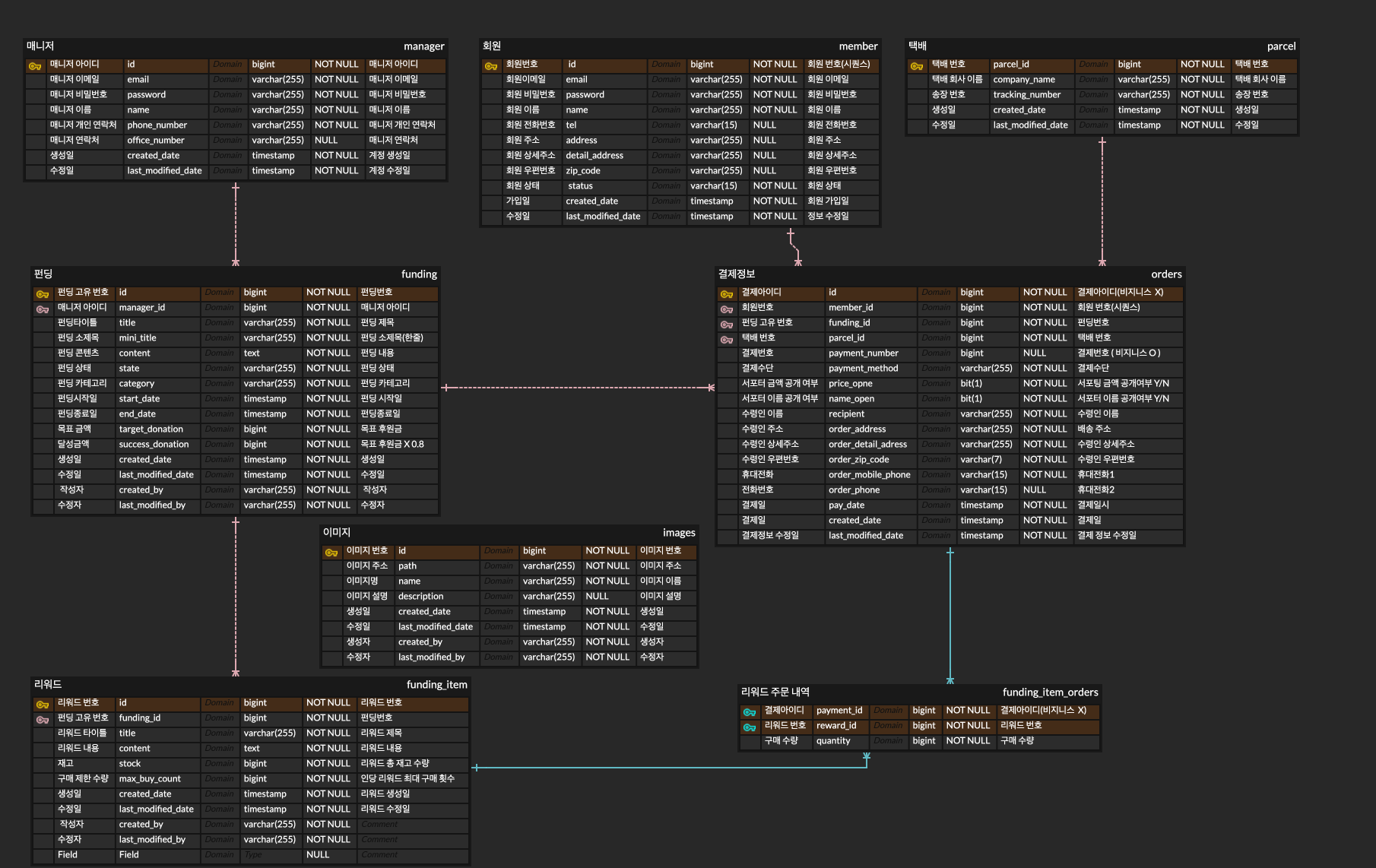Click 'payment_id' column in funding_item_orders table
Screen dimensions: 1376x868
tap(841, 711)
